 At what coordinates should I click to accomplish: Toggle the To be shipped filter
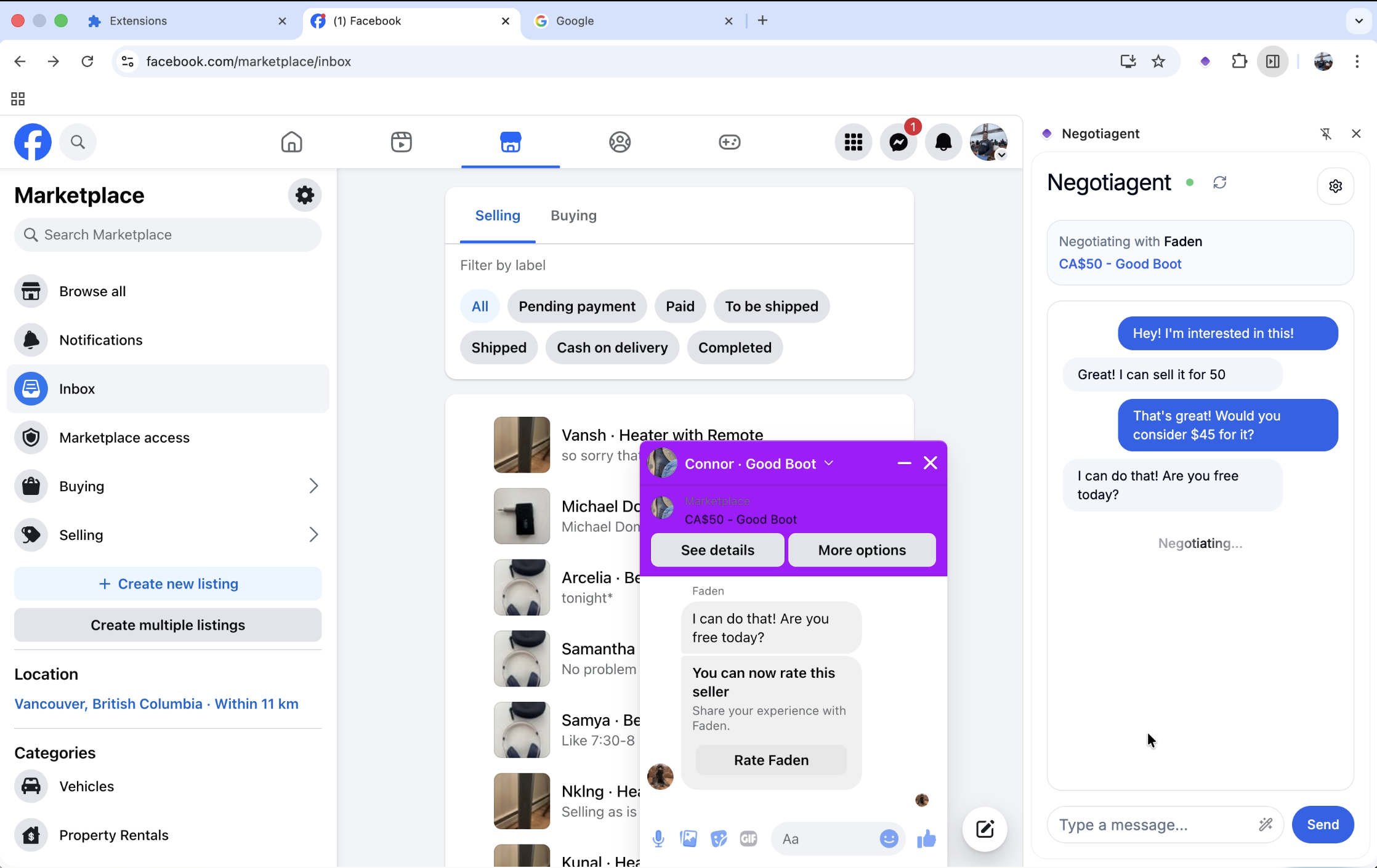(x=771, y=307)
